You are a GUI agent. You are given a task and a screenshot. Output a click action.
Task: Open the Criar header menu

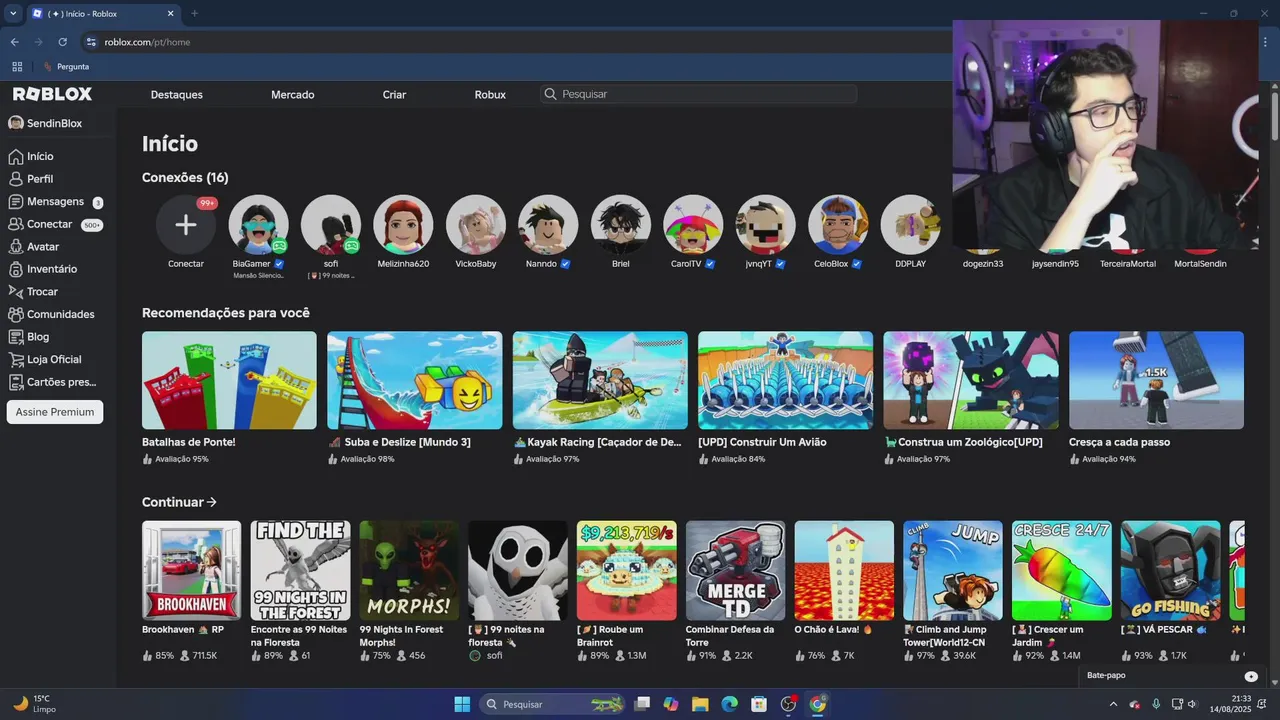tap(394, 95)
